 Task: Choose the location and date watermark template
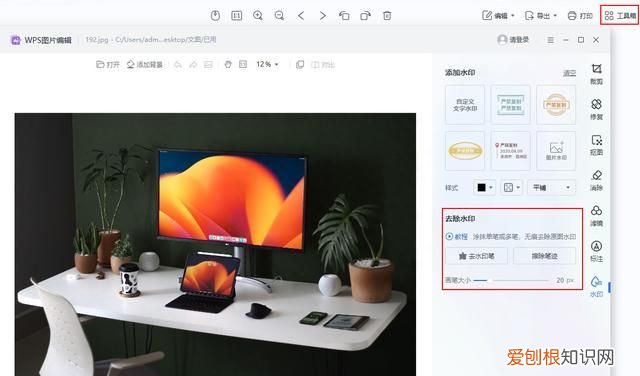click(x=511, y=151)
